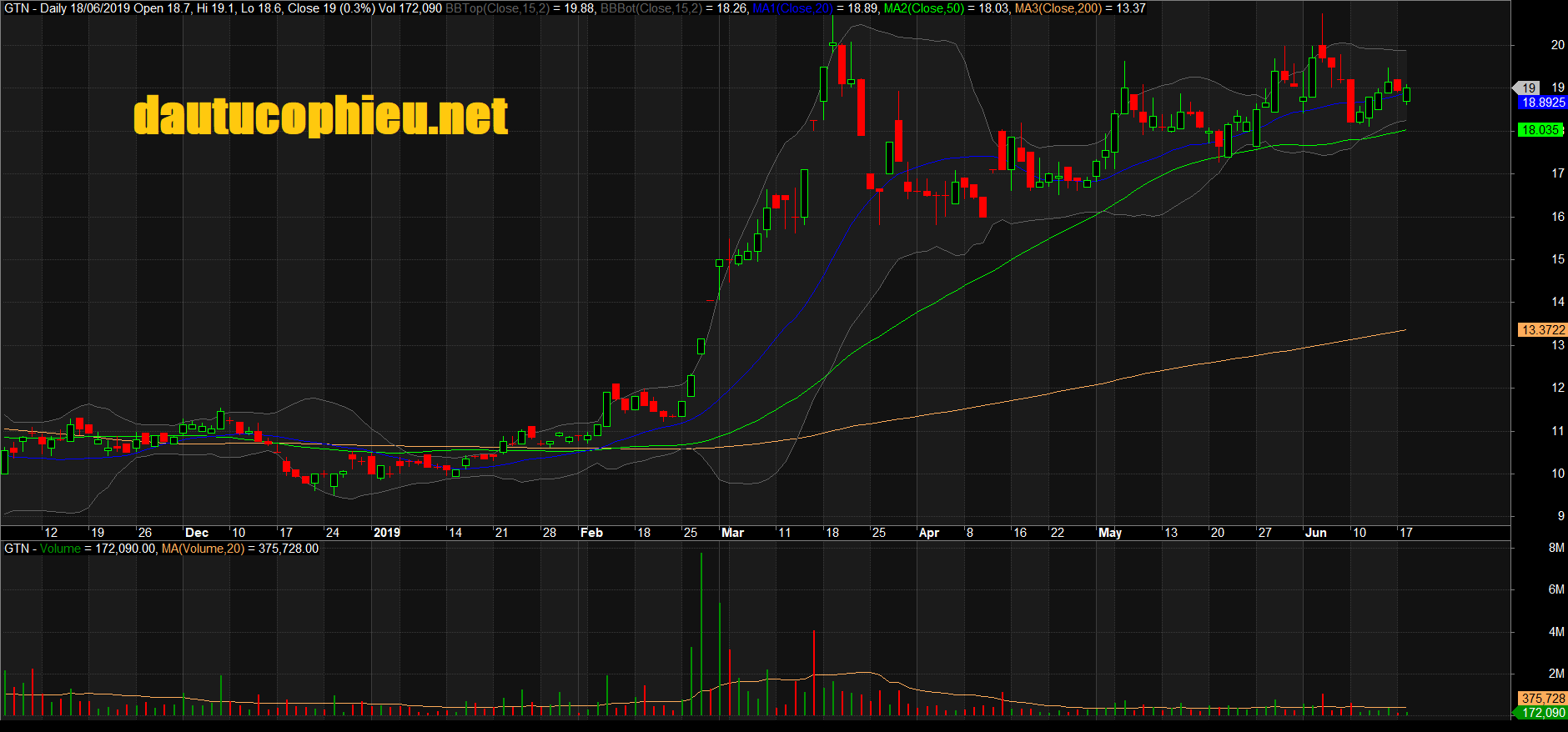Click the Feb month label on date axis
The image size is (1568, 732).
tap(591, 533)
